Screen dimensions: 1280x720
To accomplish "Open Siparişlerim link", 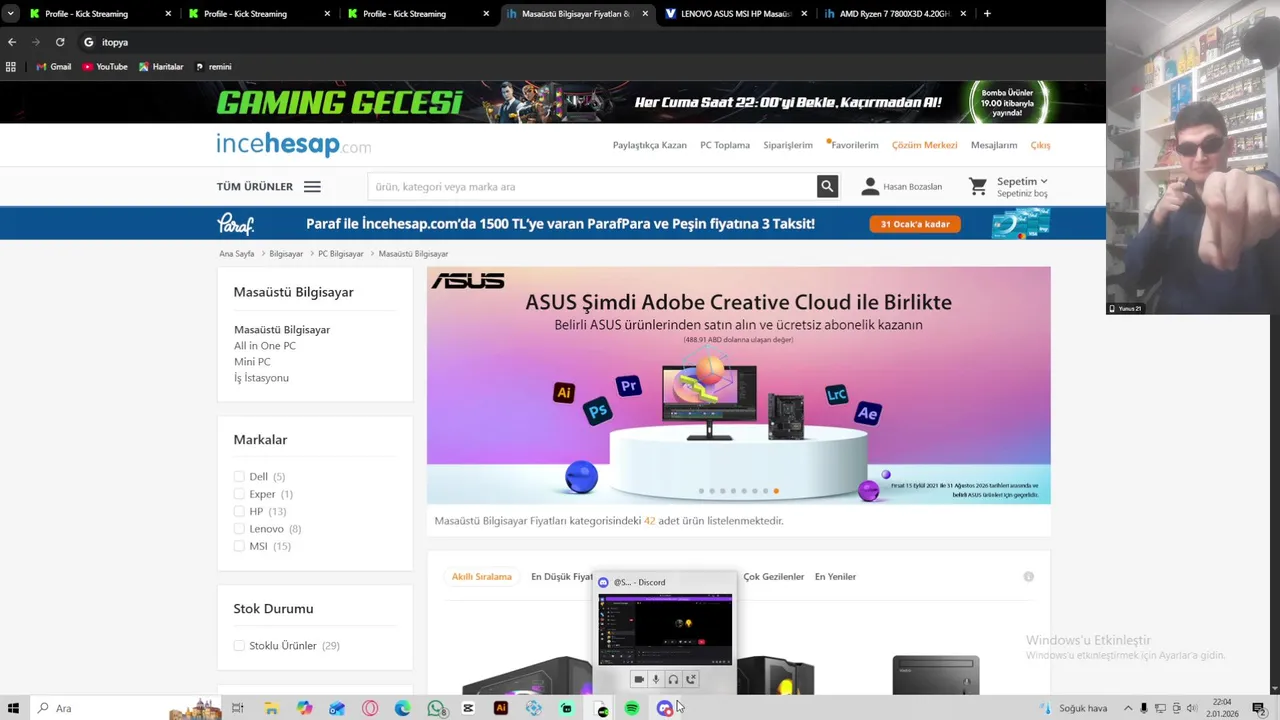I will point(788,145).
